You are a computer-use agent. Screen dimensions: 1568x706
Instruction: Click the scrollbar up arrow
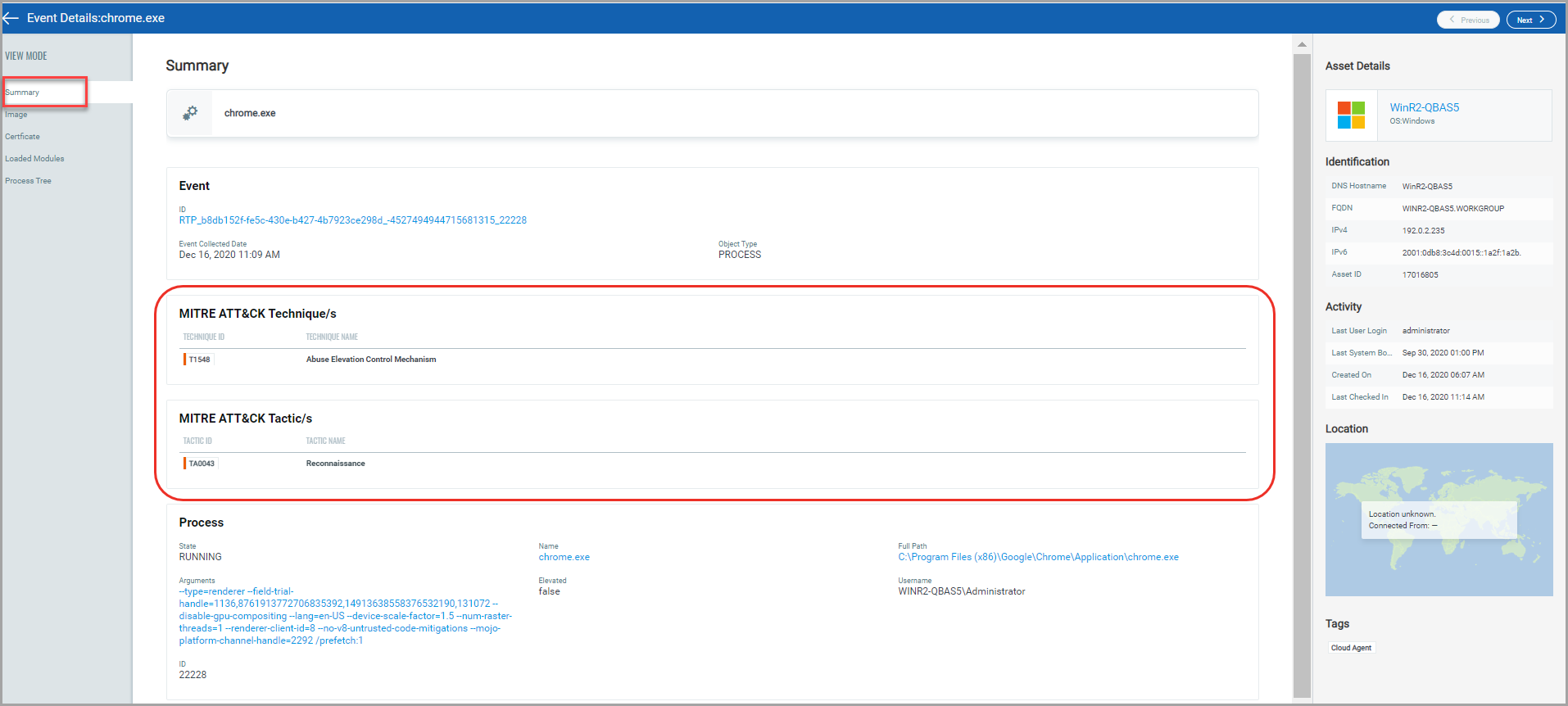point(1302,44)
